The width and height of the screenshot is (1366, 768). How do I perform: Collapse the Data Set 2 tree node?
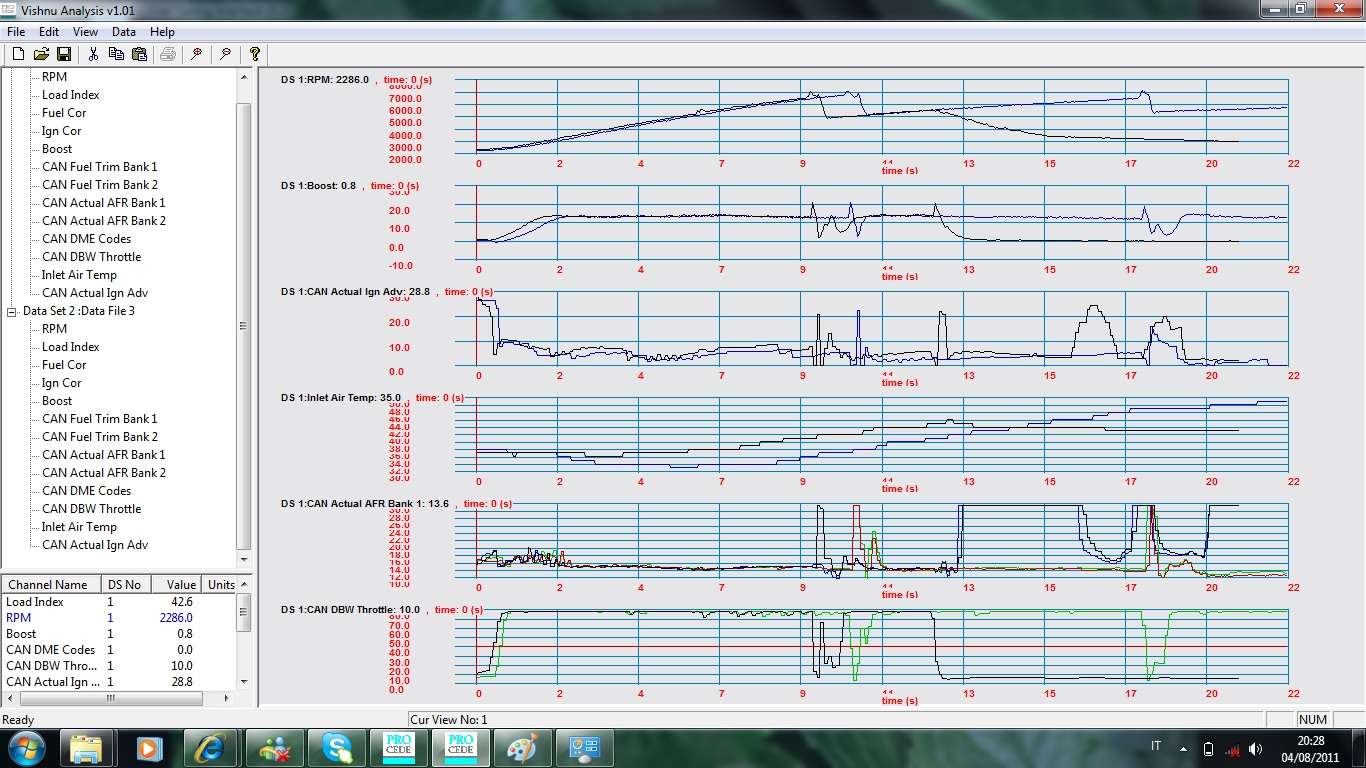pyautogui.click(x=12, y=311)
